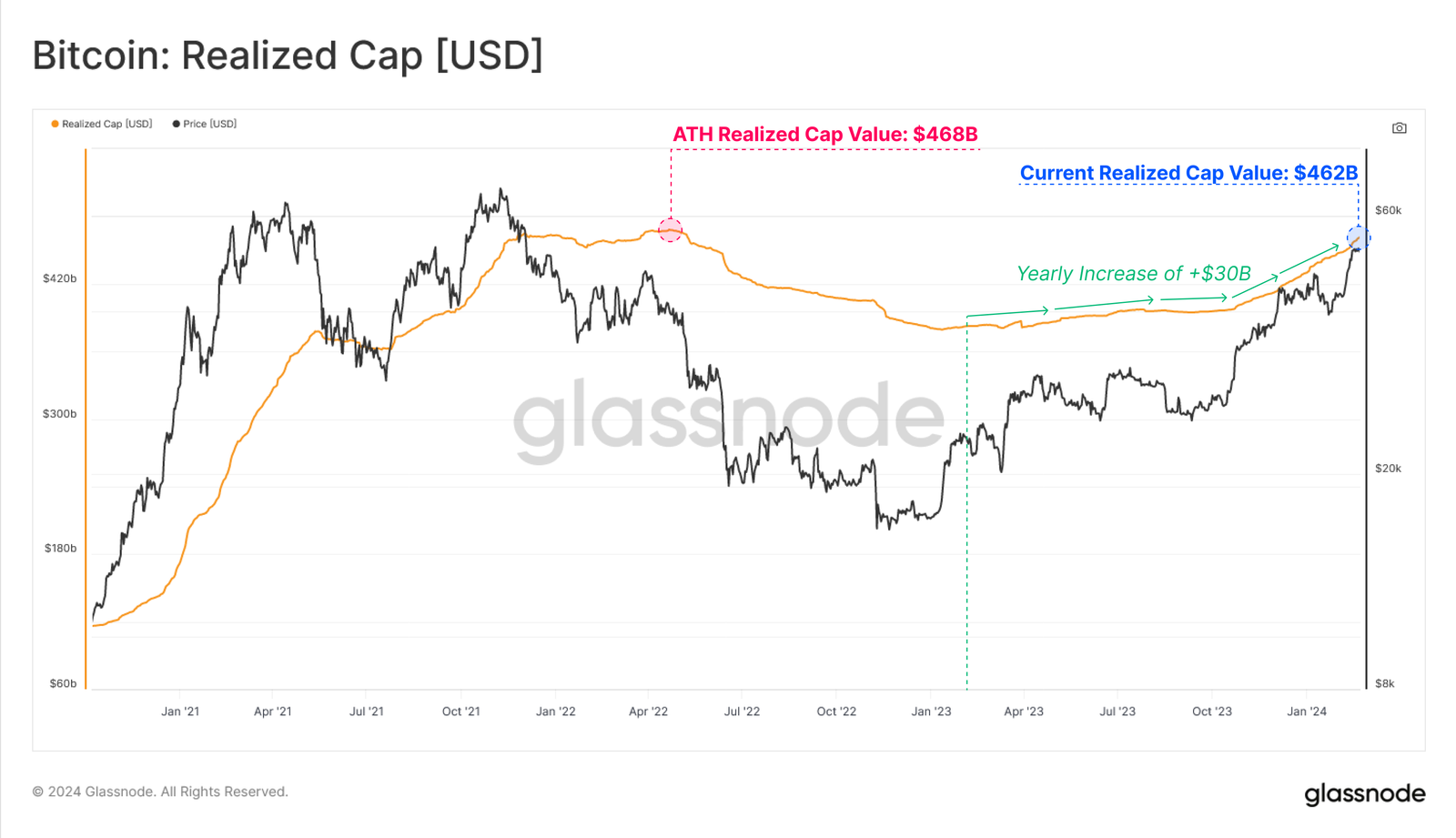This screenshot has width=1456, height=838.
Task: Toggle the Realized Cap [USD] legend entry
Action: click(x=102, y=124)
